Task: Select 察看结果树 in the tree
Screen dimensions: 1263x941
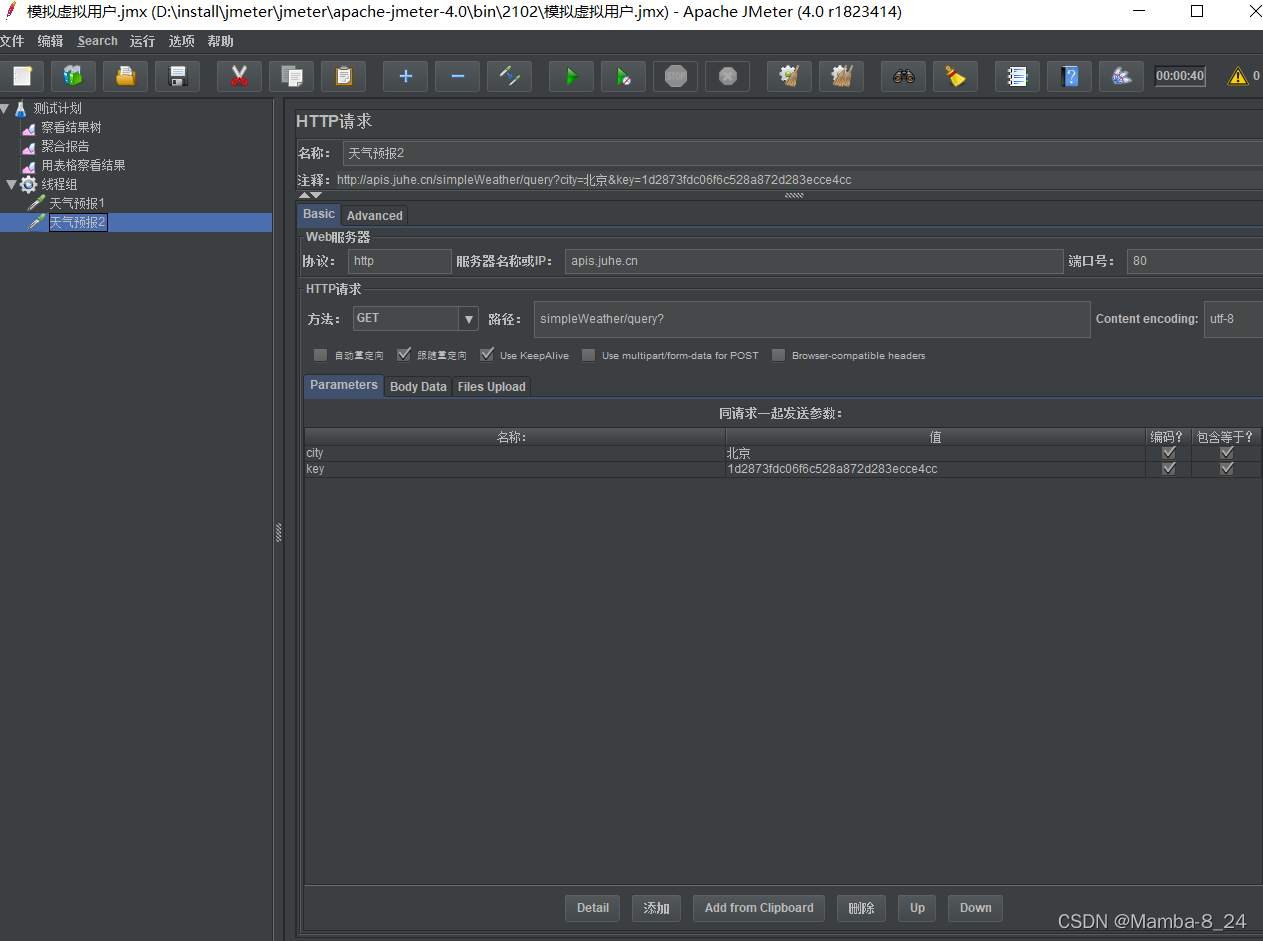Action: click(71, 127)
